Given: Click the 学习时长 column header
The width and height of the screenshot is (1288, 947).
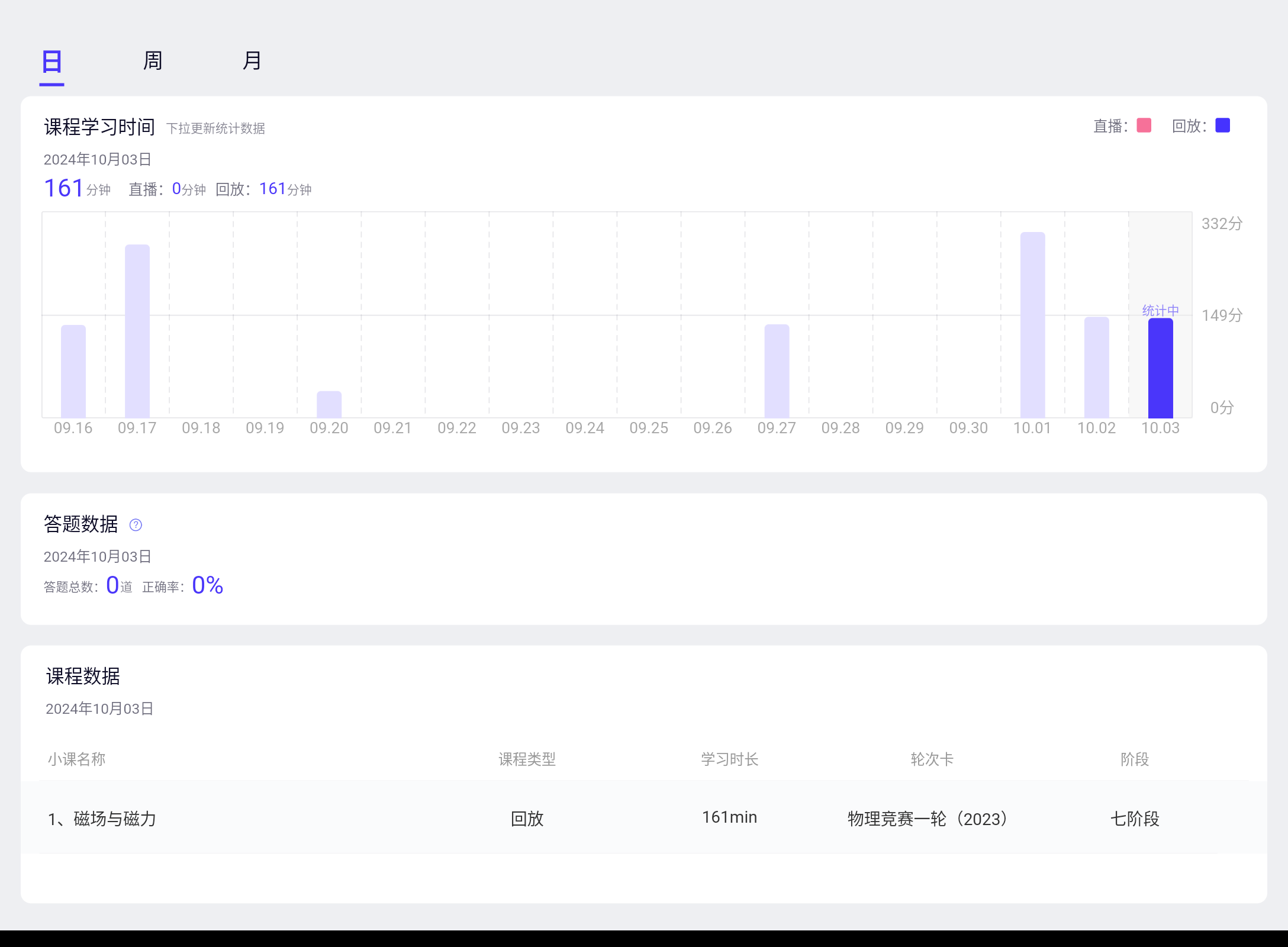Looking at the screenshot, I should coord(730,759).
